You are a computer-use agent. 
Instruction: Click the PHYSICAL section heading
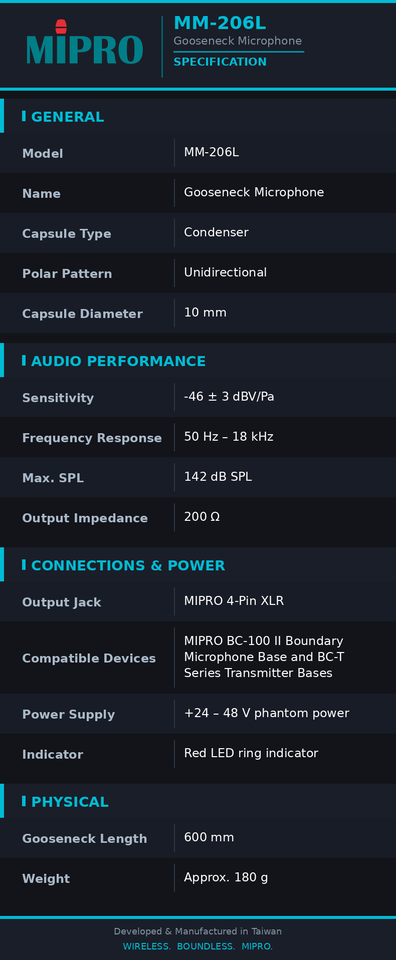click(x=70, y=802)
